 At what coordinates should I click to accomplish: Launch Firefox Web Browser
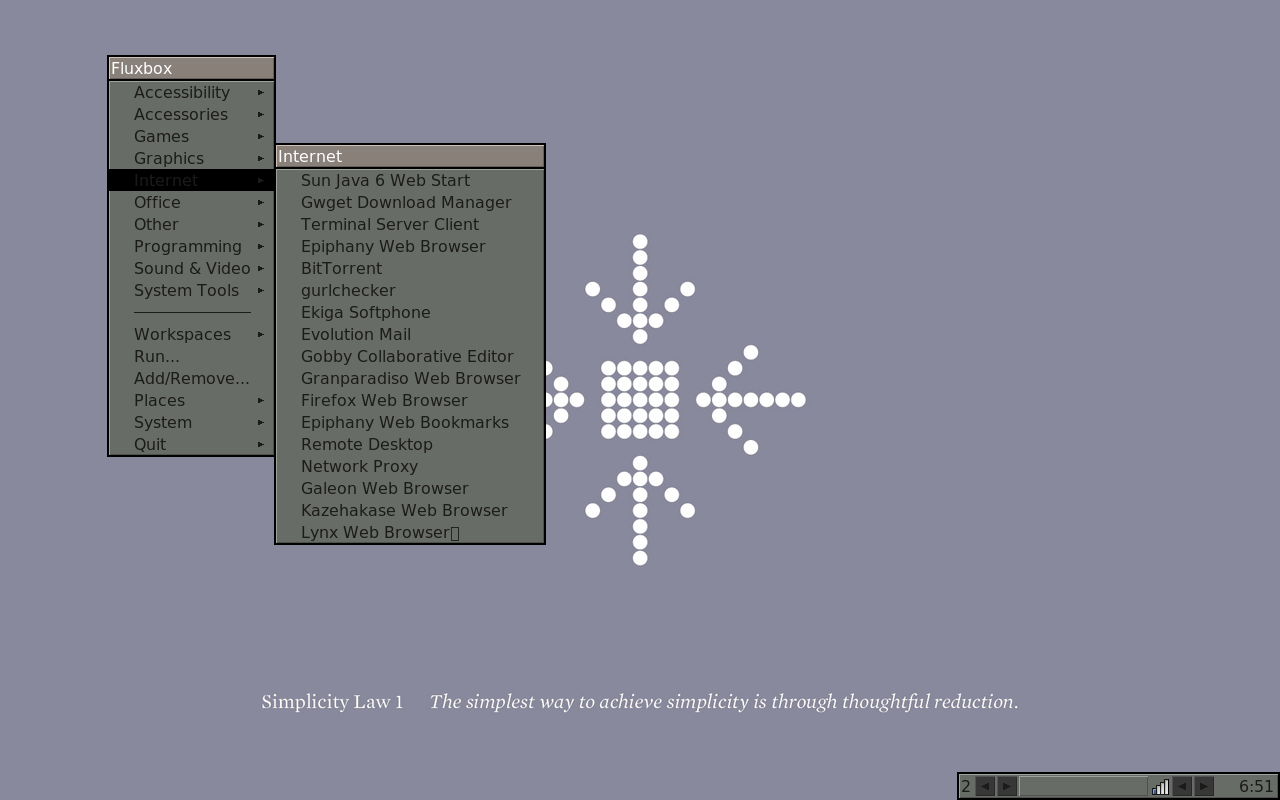click(x=410, y=400)
